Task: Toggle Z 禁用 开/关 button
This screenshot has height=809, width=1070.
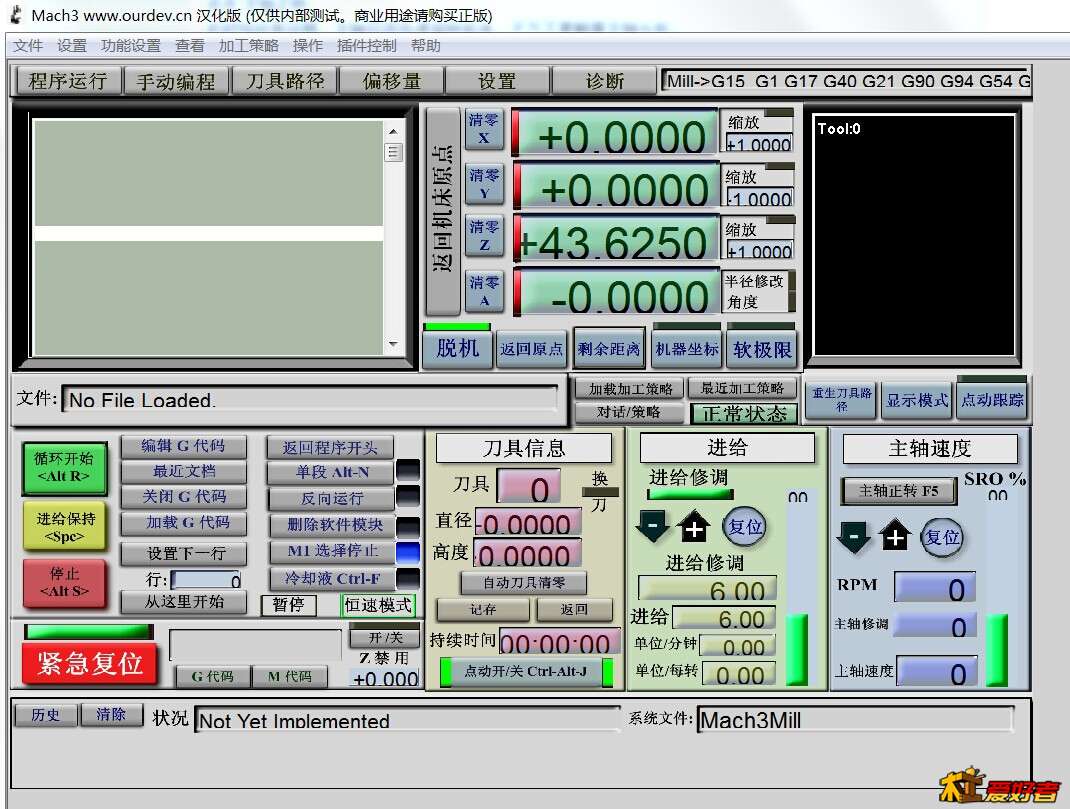Action: pos(385,638)
